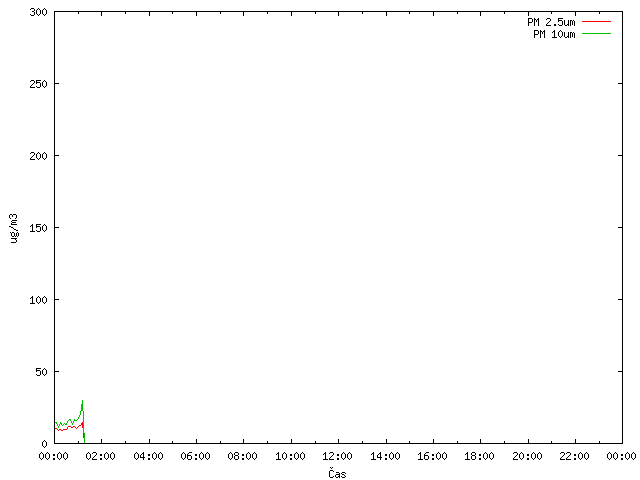
Task: Click the 14:00 time label
Action: coord(385,456)
